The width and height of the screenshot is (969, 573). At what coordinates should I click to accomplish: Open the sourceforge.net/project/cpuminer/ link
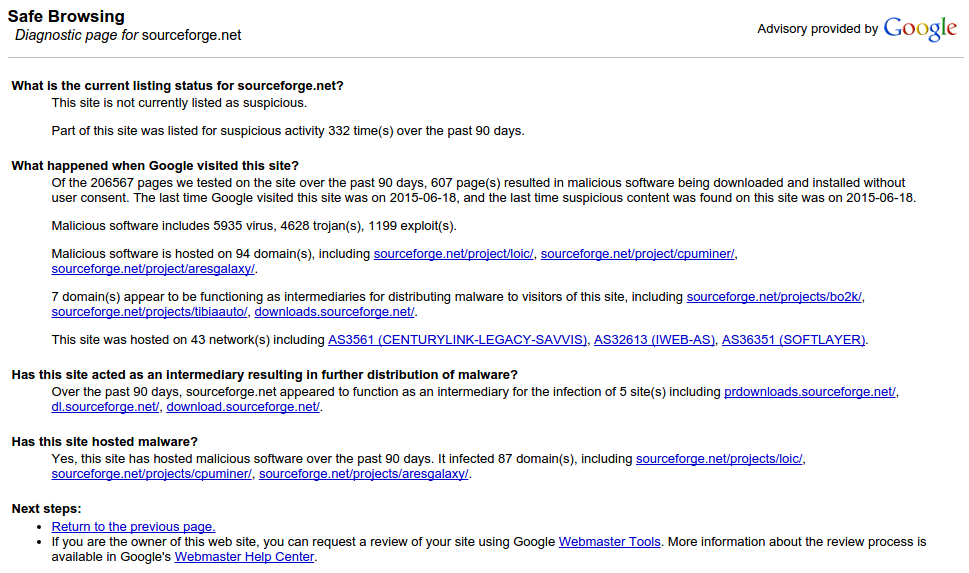click(x=637, y=254)
